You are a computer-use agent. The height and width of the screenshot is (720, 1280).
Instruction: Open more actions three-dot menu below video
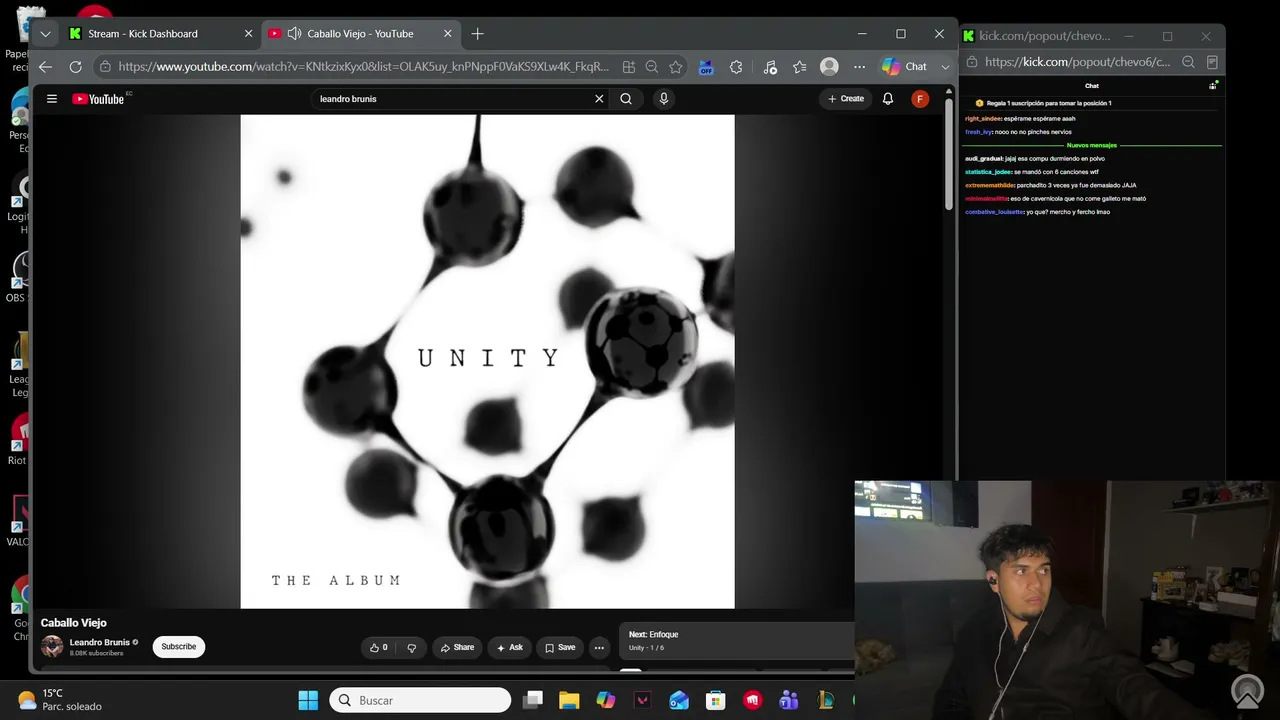pyautogui.click(x=599, y=648)
